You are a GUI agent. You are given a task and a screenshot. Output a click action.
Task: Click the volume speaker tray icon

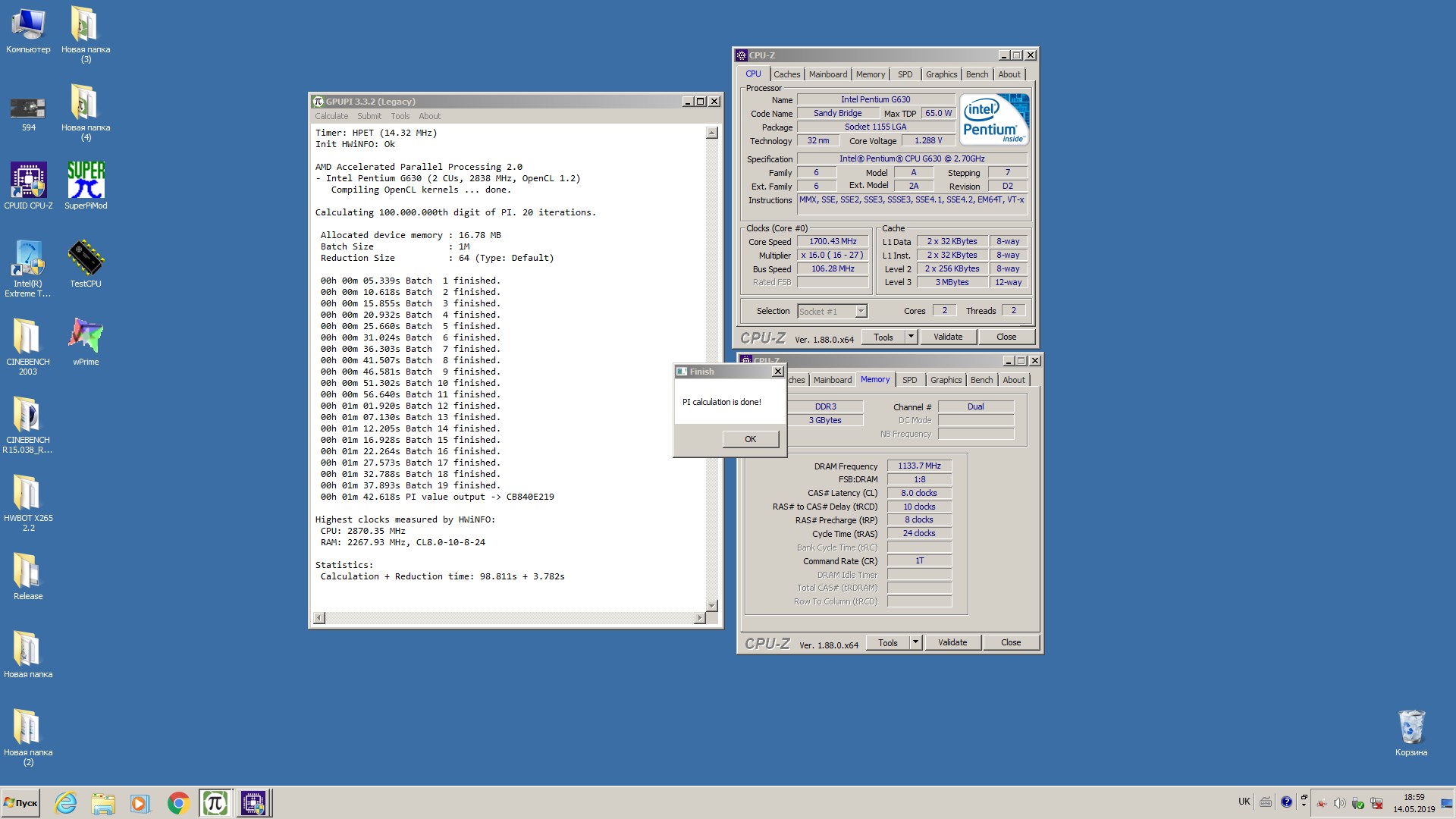1340,803
